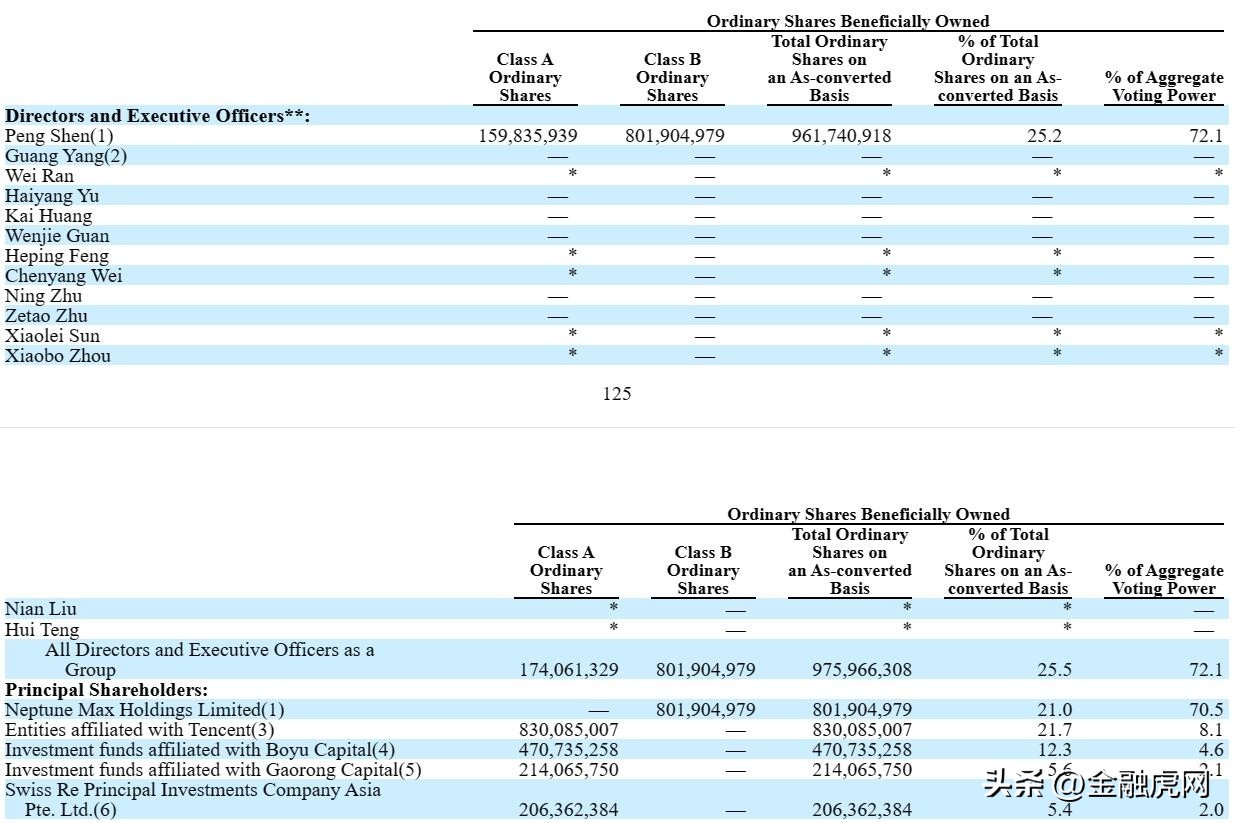The width and height of the screenshot is (1235, 823).
Task: Select the Hui Teng row label
Action: 42,630
